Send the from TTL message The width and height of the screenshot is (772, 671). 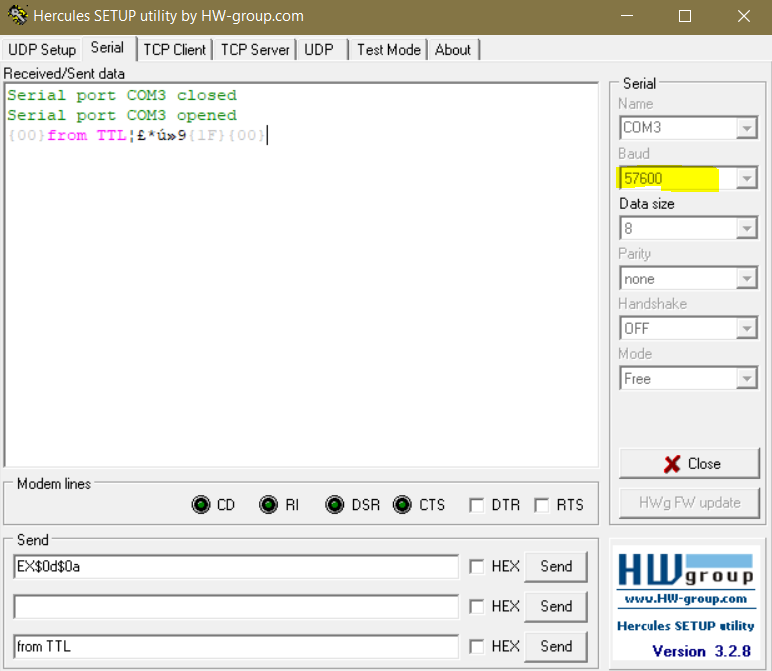pos(556,646)
